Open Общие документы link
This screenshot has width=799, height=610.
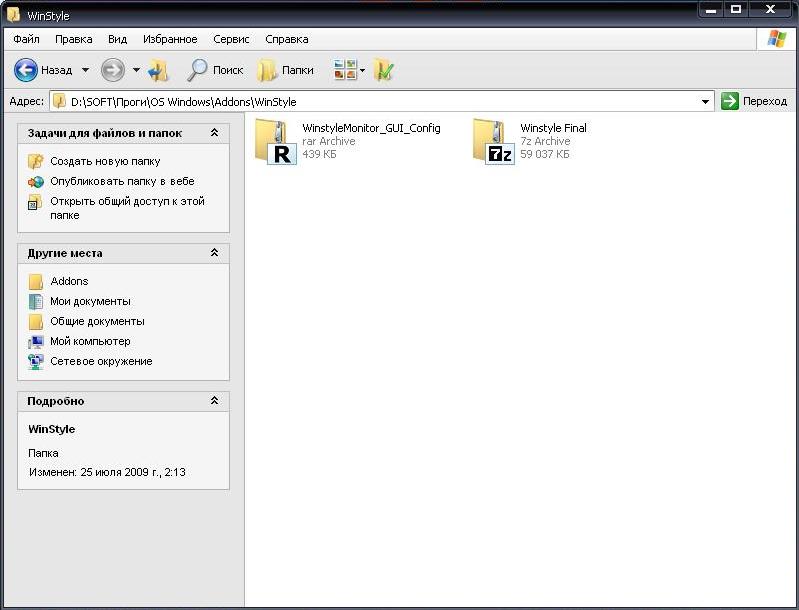click(x=97, y=322)
